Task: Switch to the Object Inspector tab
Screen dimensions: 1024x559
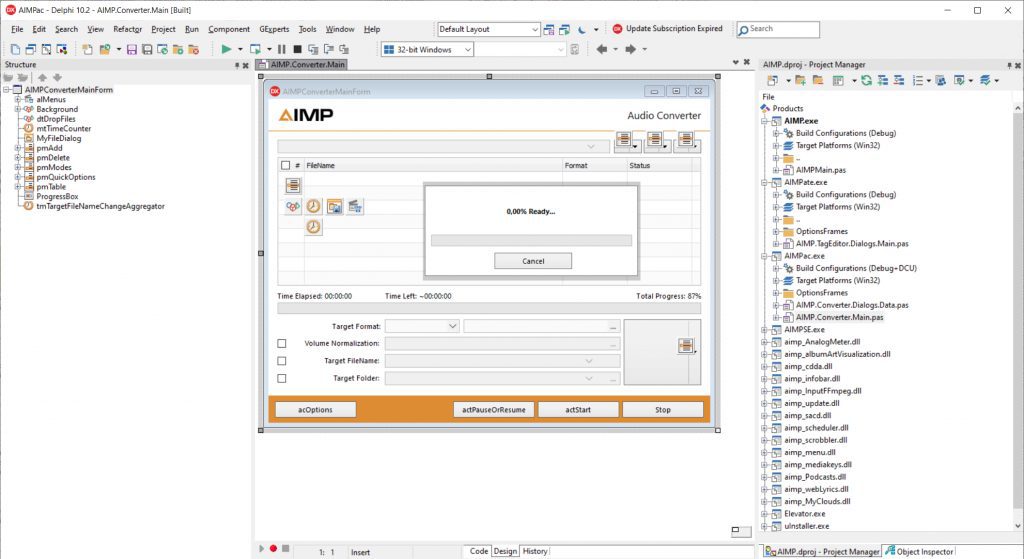Action: [920, 552]
